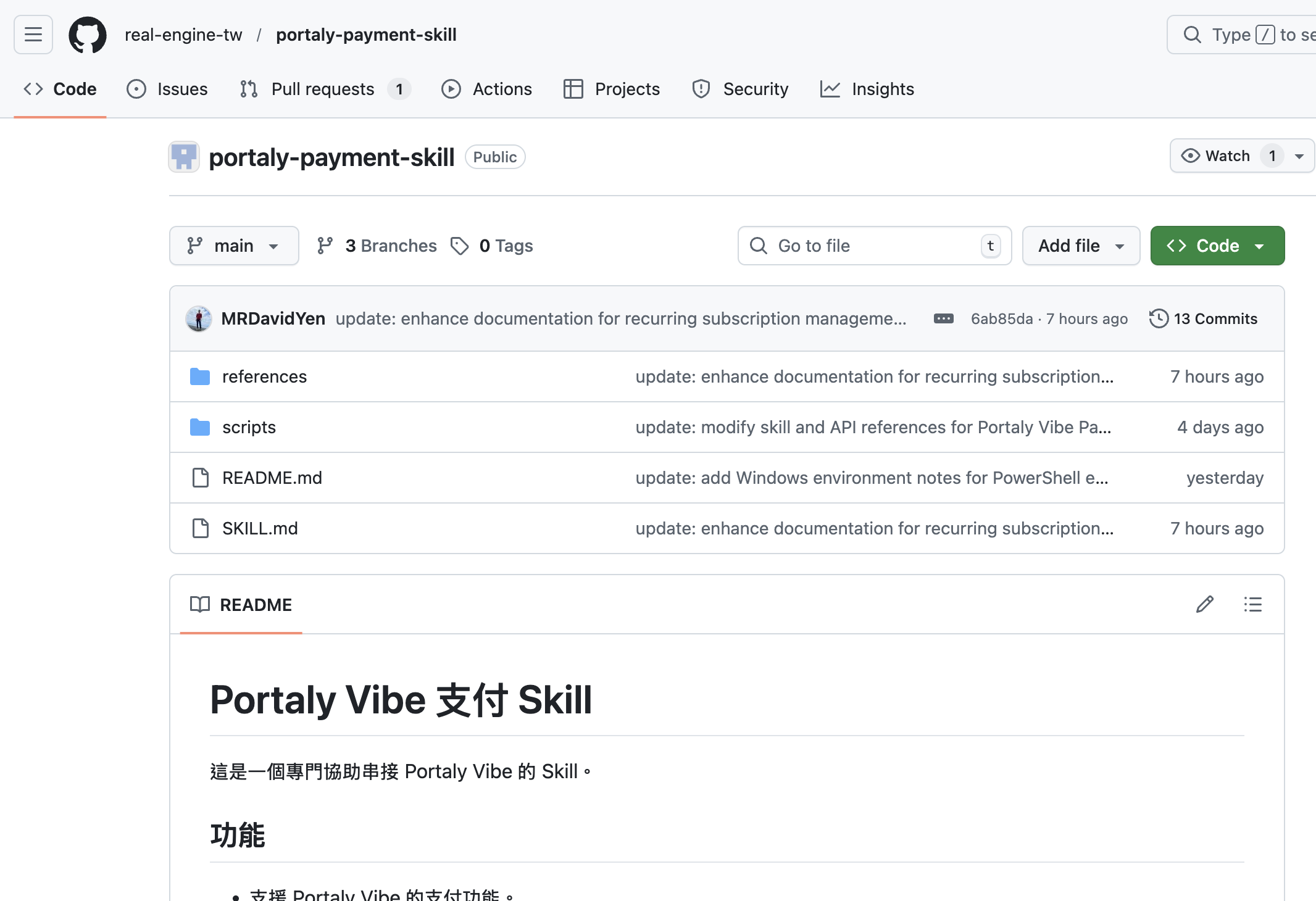The width and height of the screenshot is (1316, 901).
Task: Toggle watching this repository
Action: [1220, 156]
